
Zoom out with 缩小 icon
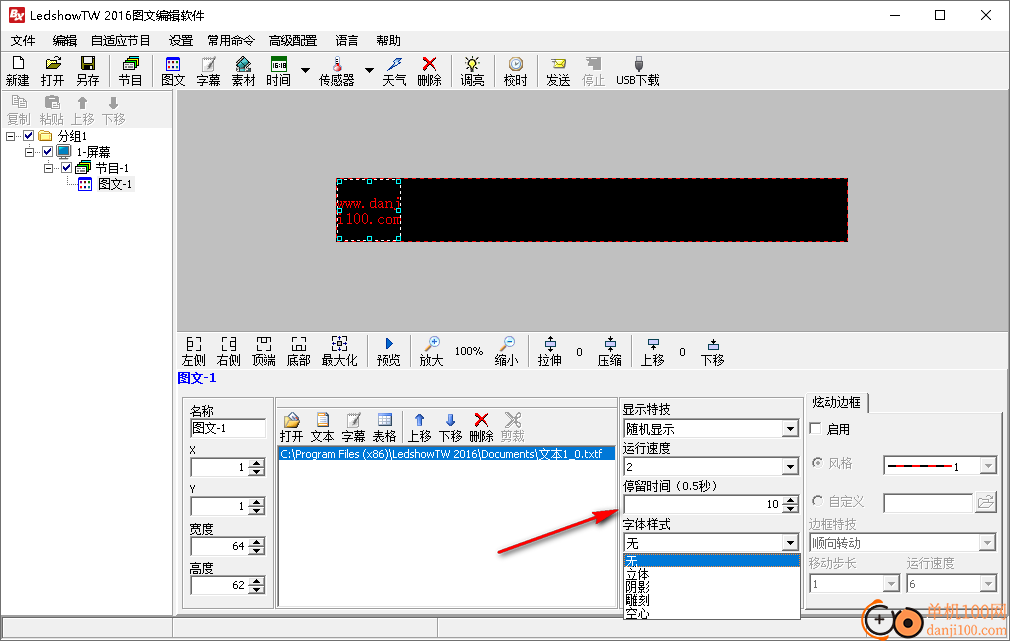pos(506,351)
